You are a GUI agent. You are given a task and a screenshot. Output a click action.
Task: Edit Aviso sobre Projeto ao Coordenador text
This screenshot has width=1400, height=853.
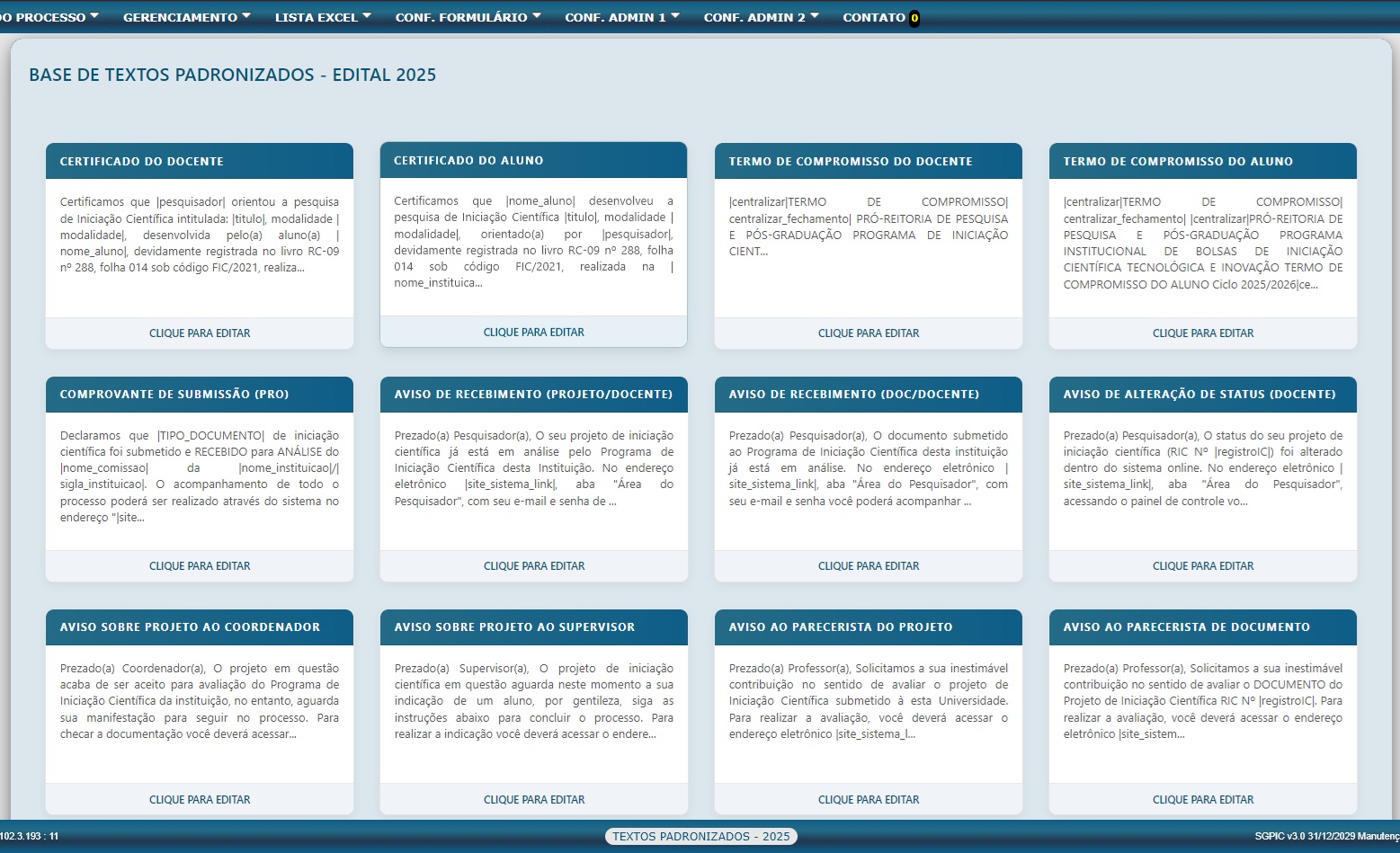pyautogui.click(x=200, y=800)
